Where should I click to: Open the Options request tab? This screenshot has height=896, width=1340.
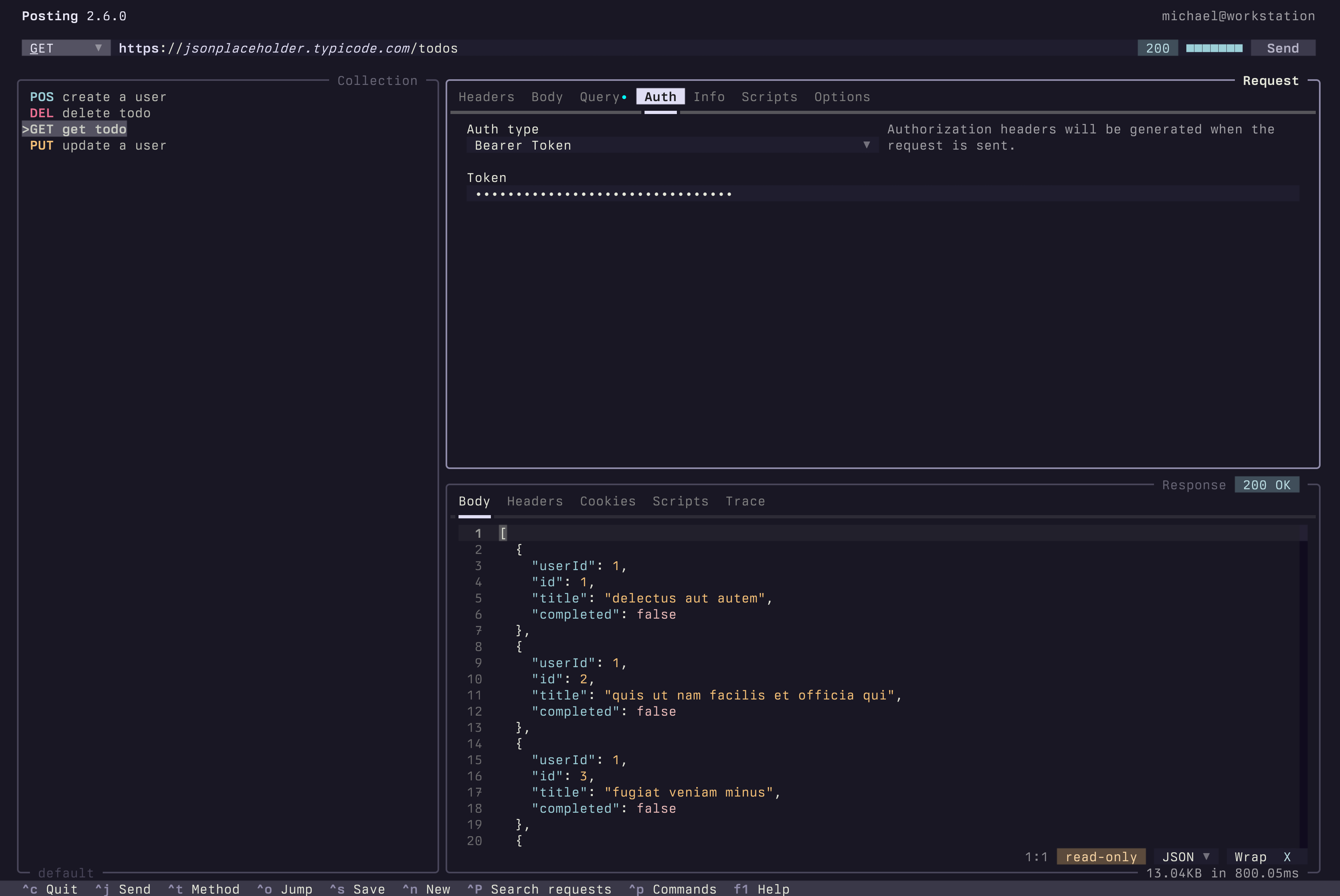tap(842, 97)
